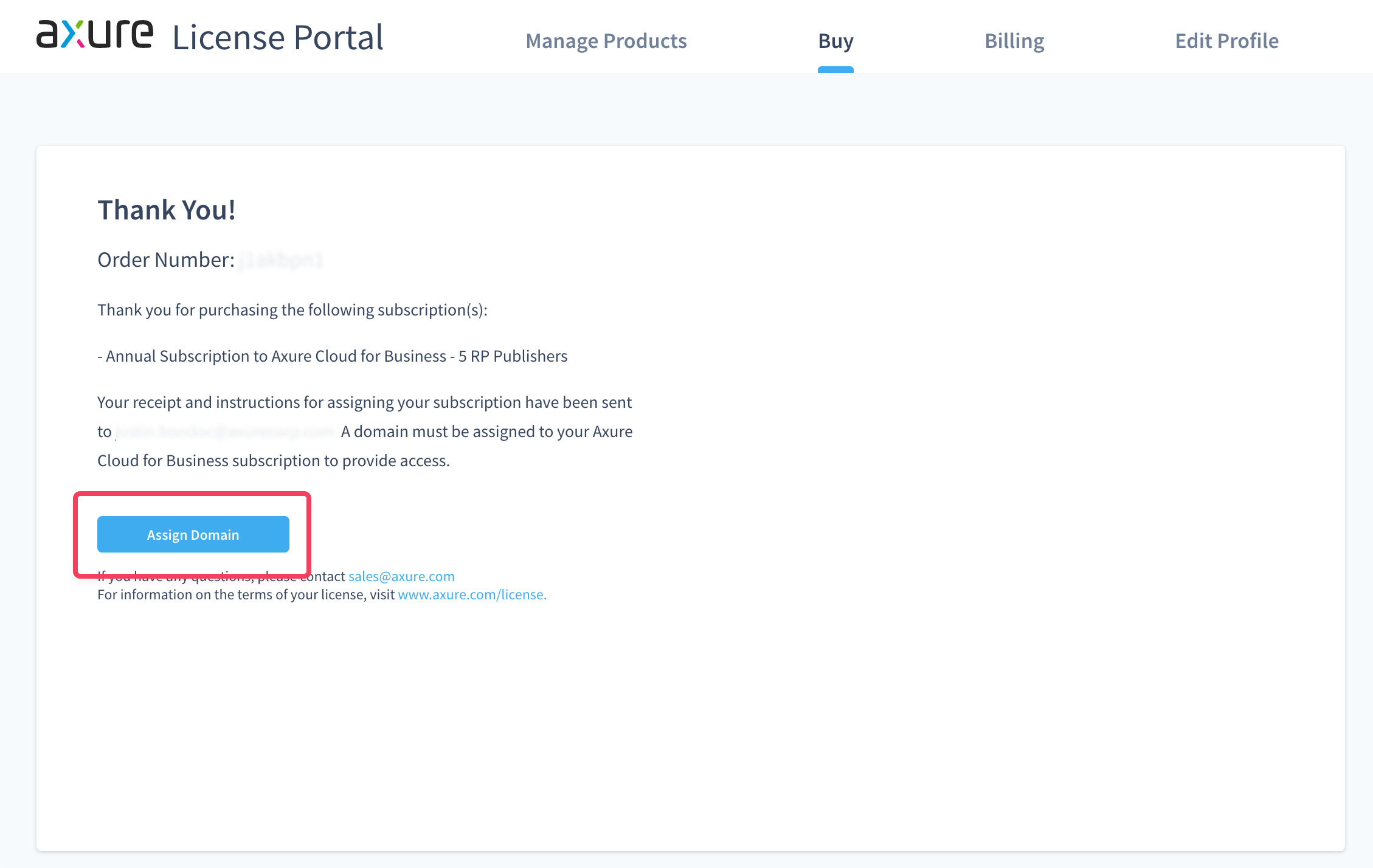Switch to the Billing tab
The width and height of the screenshot is (1373, 868).
[1014, 41]
